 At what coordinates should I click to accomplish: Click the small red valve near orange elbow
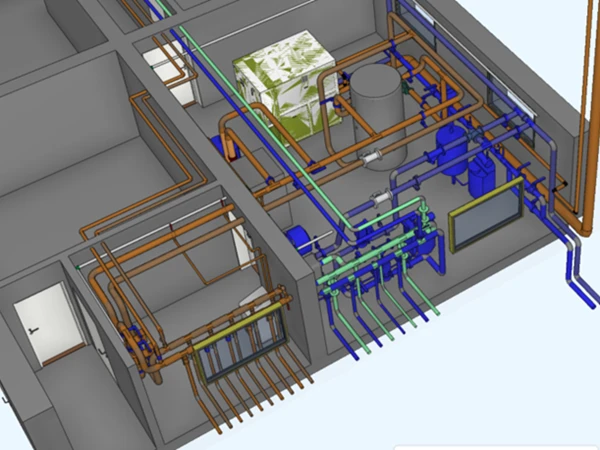tap(232, 150)
